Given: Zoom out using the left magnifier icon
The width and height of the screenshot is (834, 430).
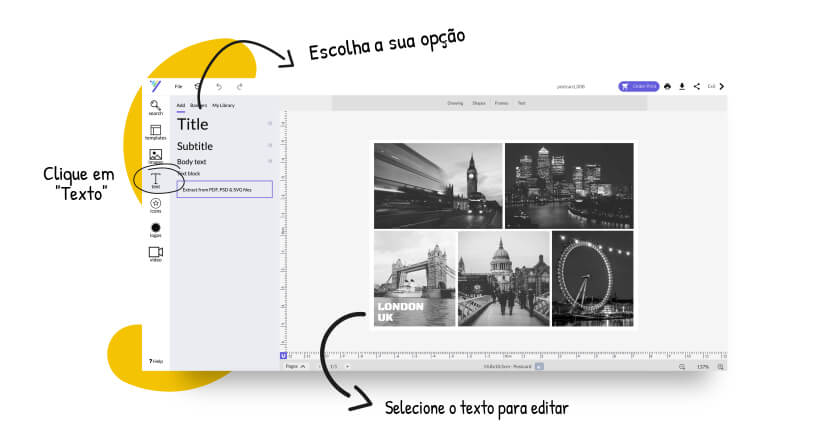Looking at the screenshot, I should [x=682, y=367].
